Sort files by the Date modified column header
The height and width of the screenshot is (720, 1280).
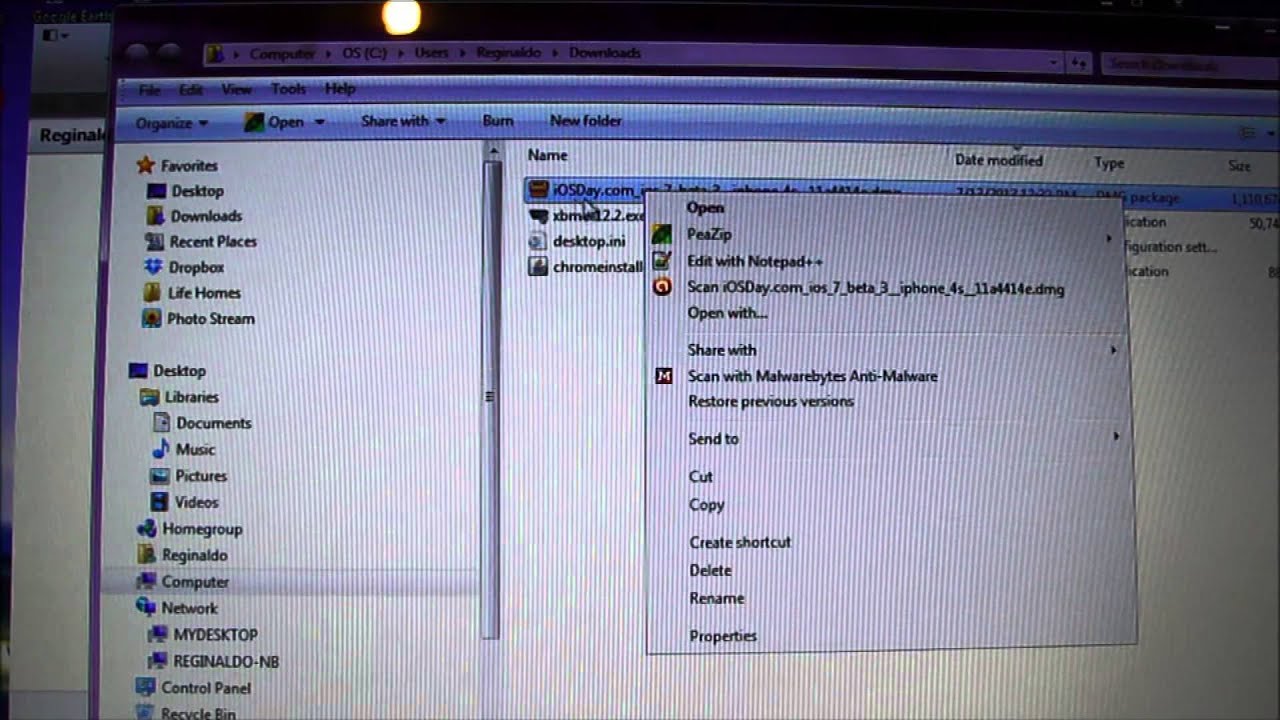point(998,160)
